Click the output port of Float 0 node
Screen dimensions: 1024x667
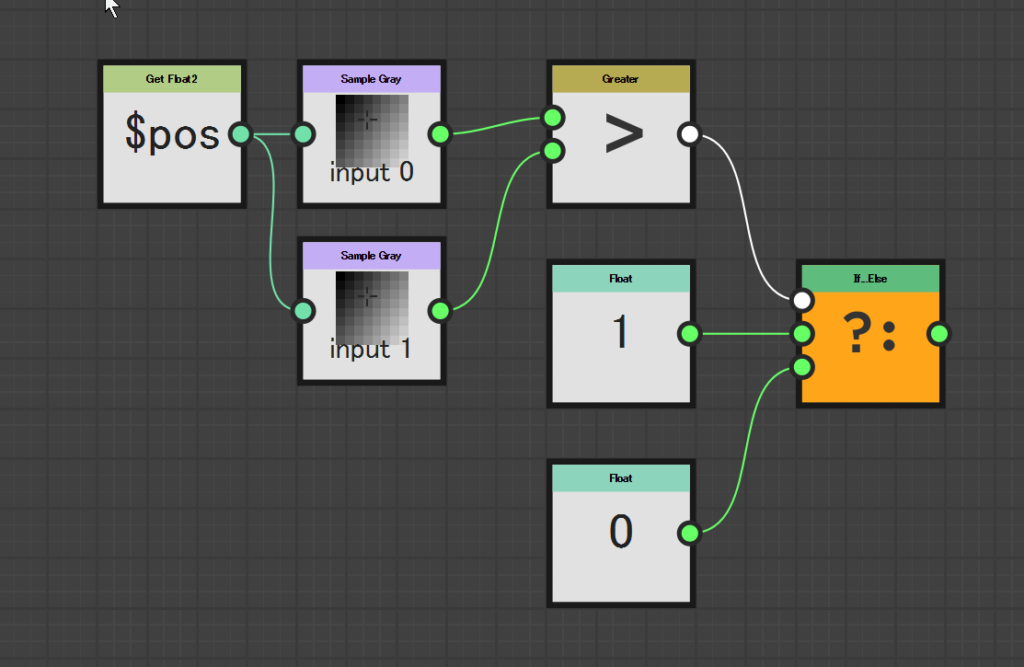689,533
